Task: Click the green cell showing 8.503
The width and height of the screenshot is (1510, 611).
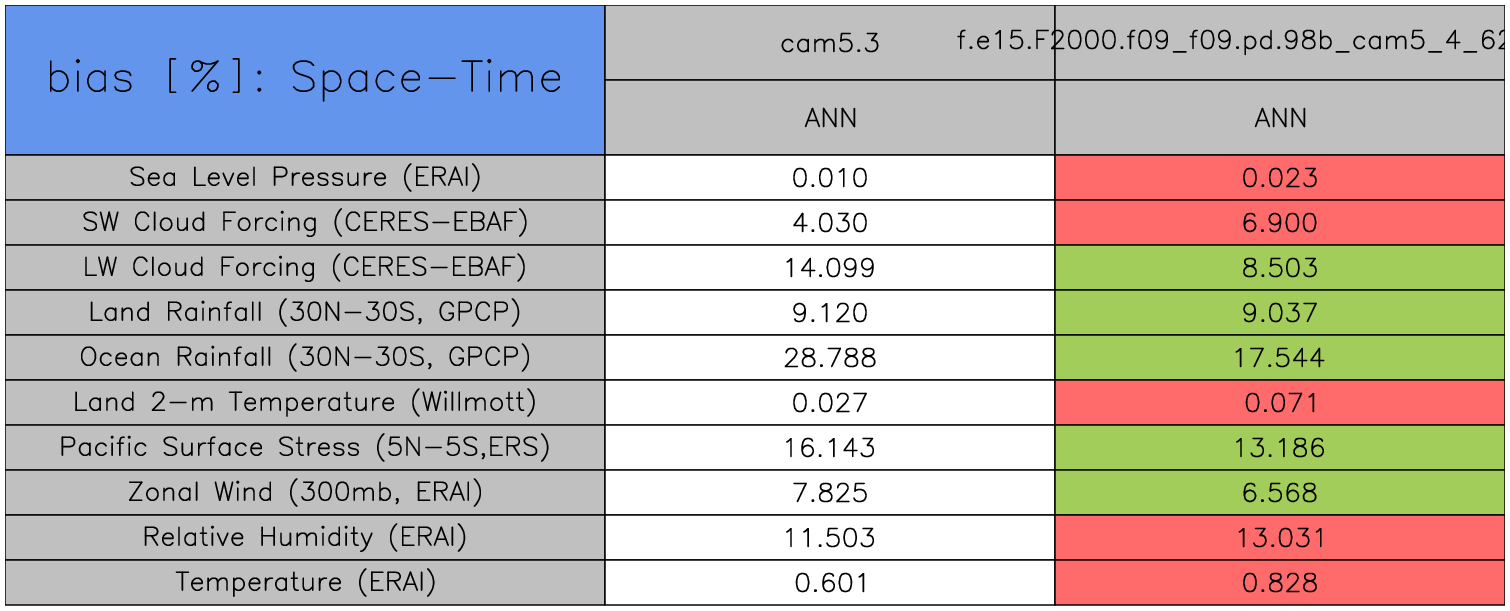Action: 1280,268
